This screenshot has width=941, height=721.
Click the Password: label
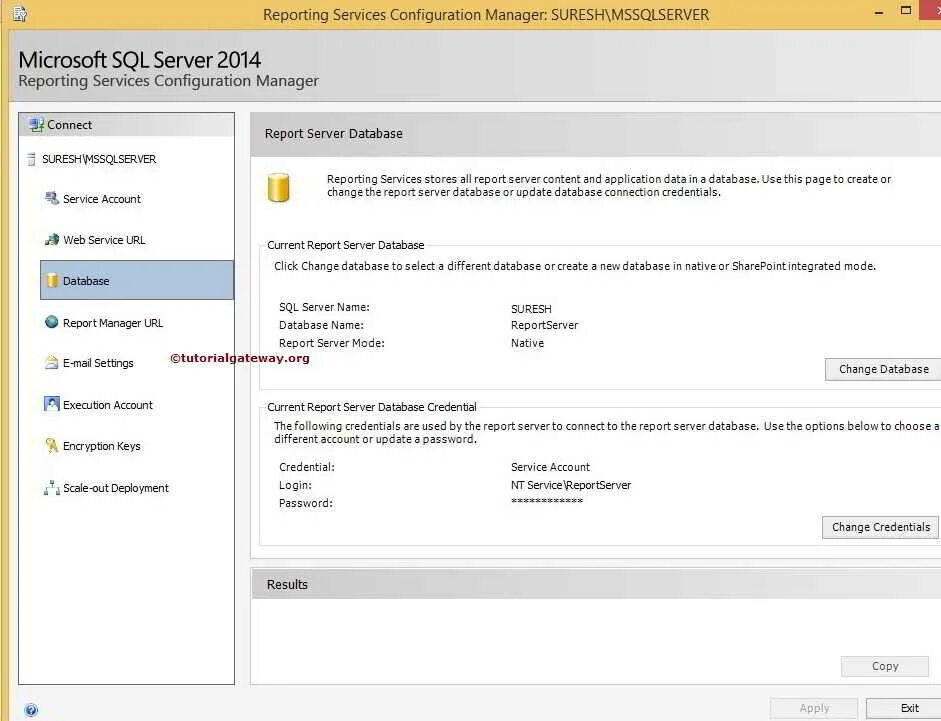click(305, 503)
